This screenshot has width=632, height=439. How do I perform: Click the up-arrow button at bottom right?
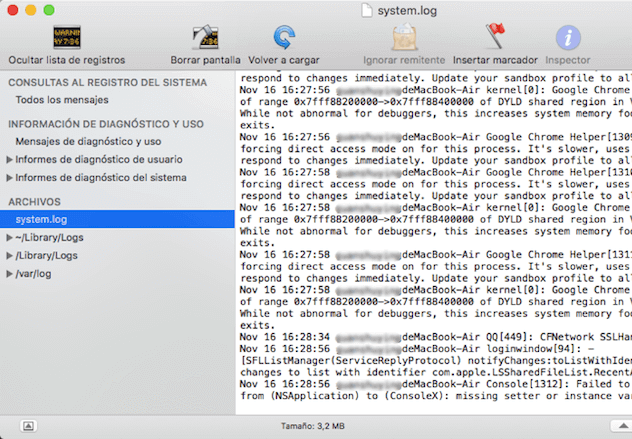(622, 426)
